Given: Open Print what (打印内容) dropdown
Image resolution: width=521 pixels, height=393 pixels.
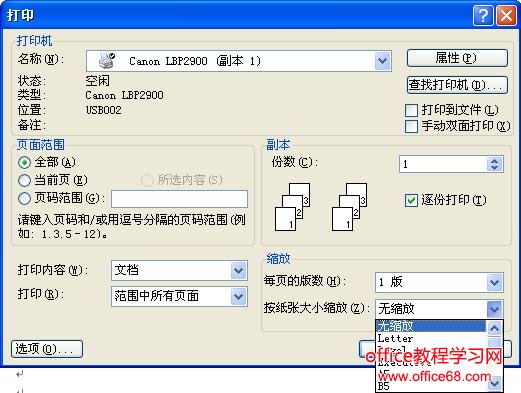Looking at the screenshot, I should tap(238, 270).
